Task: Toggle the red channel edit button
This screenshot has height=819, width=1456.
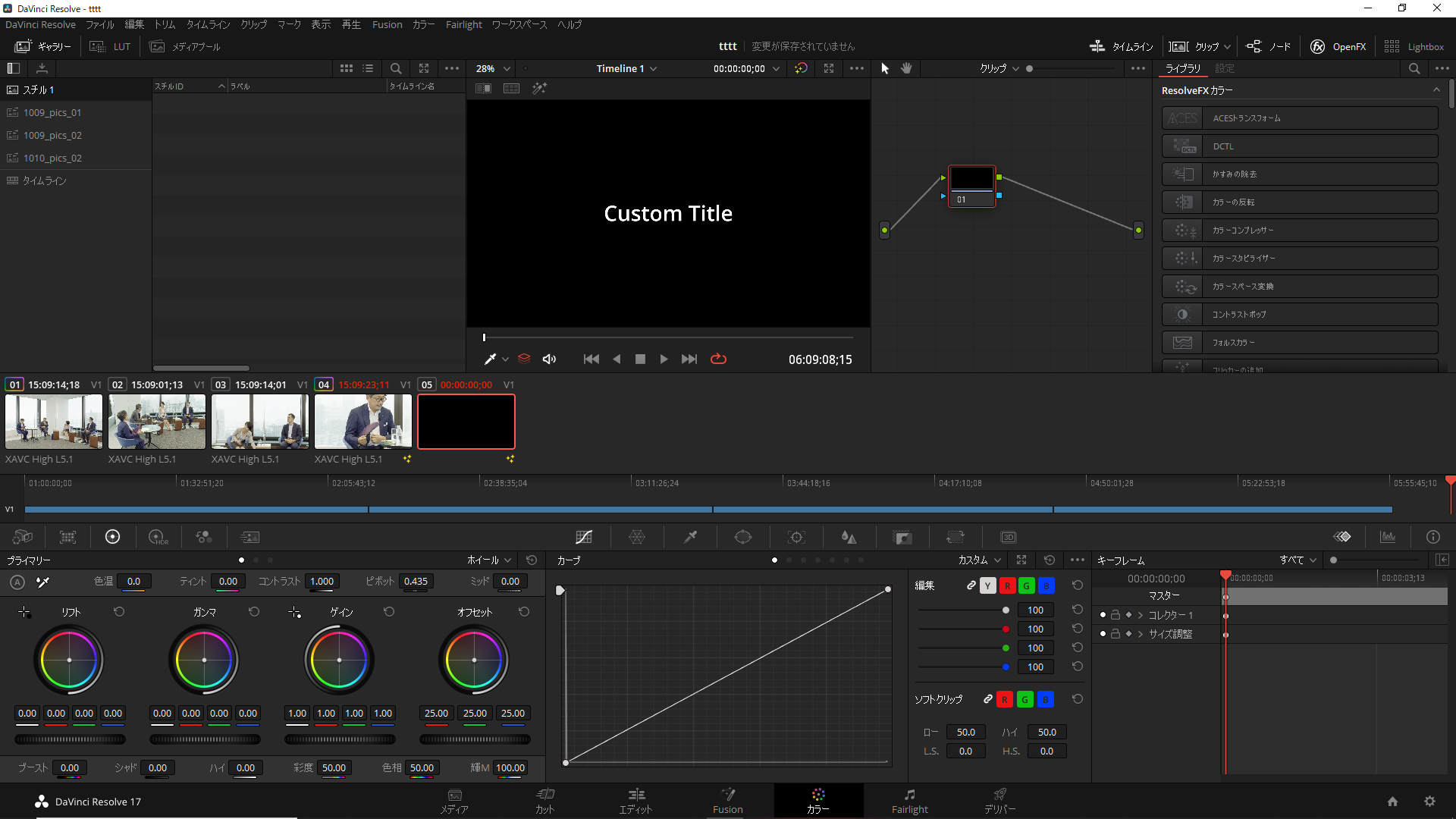Action: tap(1007, 585)
